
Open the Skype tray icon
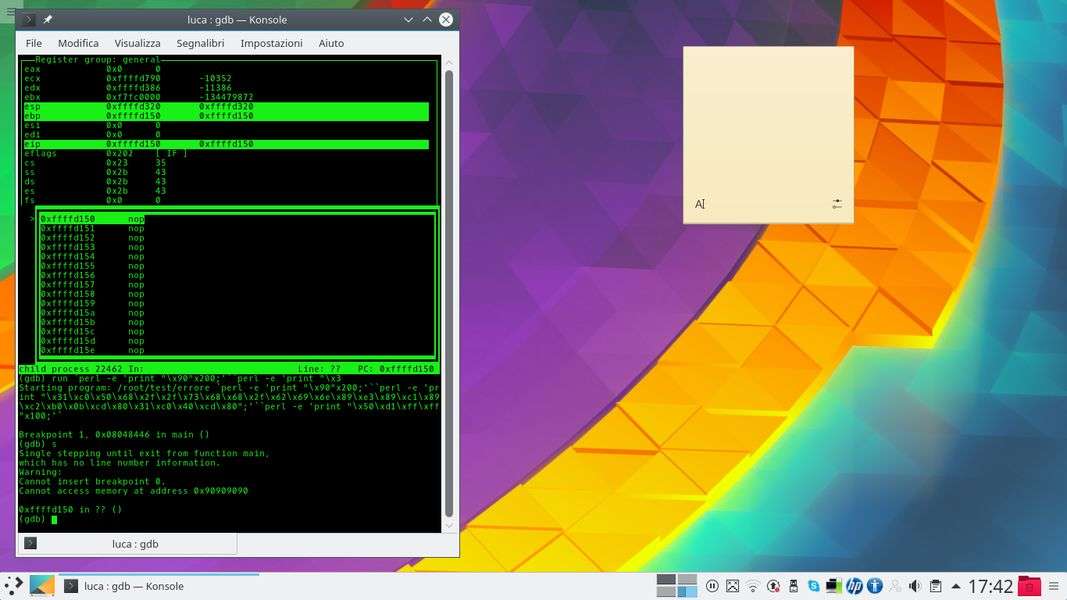pos(813,586)
